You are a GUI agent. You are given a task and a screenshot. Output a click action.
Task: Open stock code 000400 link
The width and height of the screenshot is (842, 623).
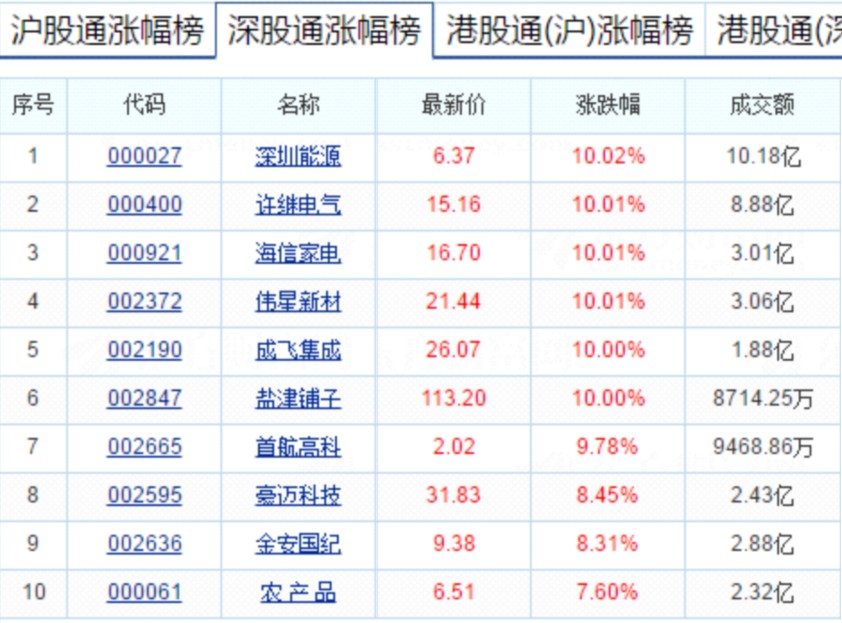pyautogui.click(x=145, y=205)
